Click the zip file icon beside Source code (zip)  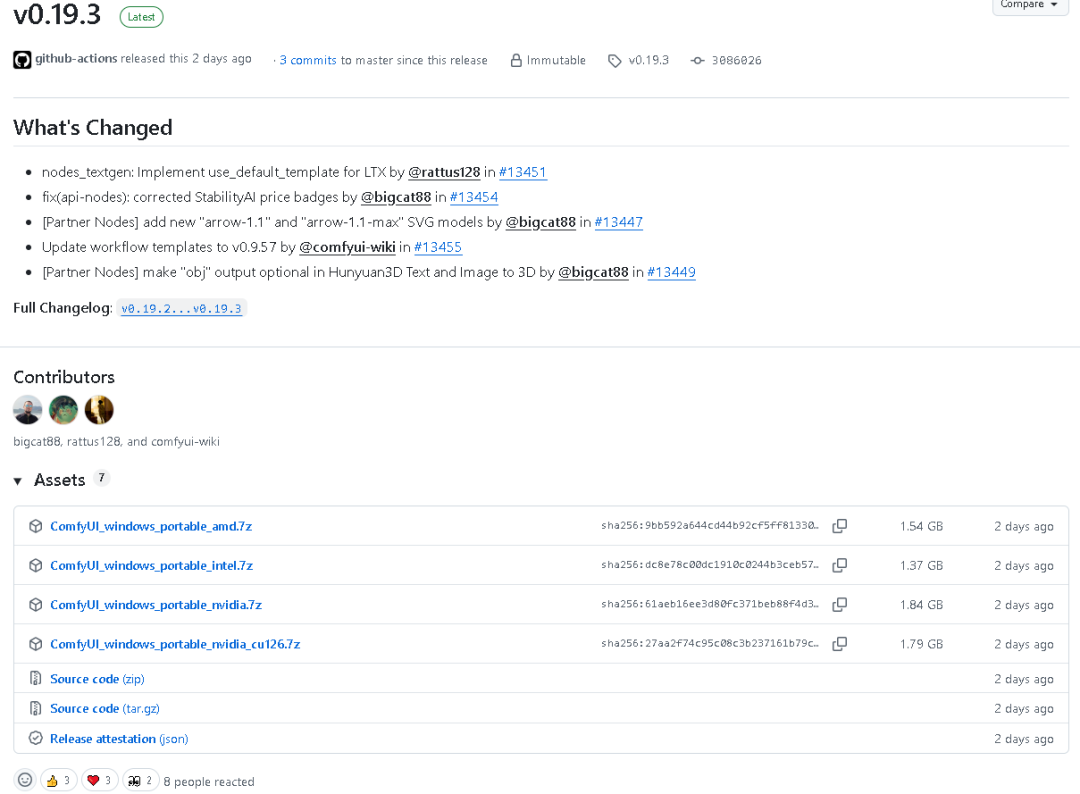pos(36,678)
